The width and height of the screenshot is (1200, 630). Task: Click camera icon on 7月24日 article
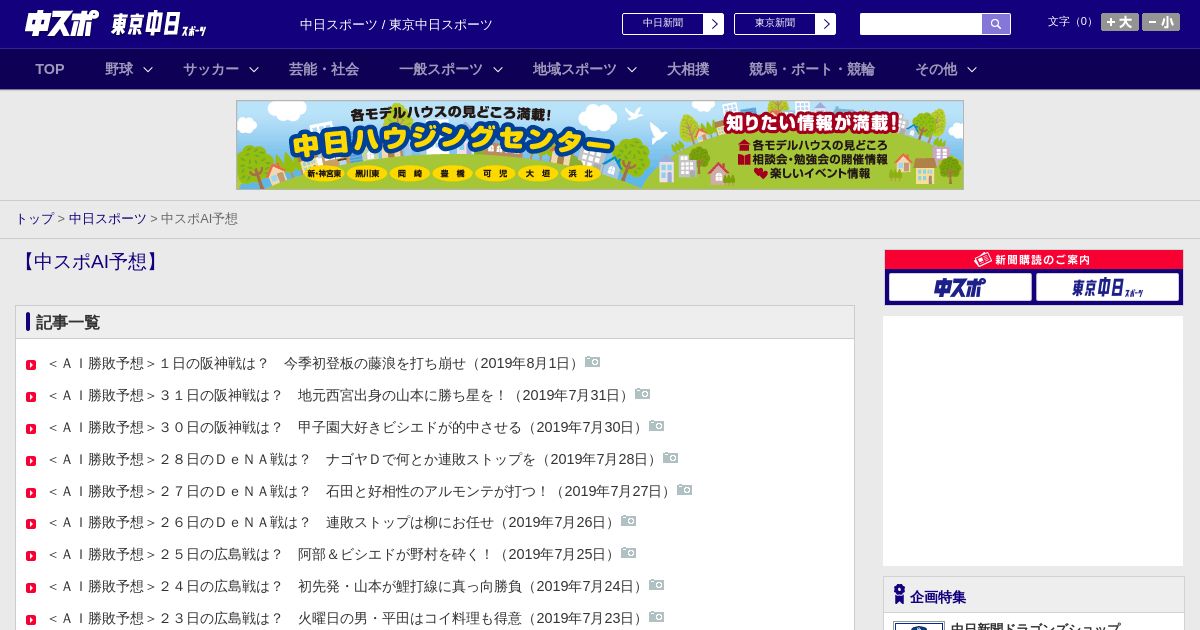click(x=657, y=585)
